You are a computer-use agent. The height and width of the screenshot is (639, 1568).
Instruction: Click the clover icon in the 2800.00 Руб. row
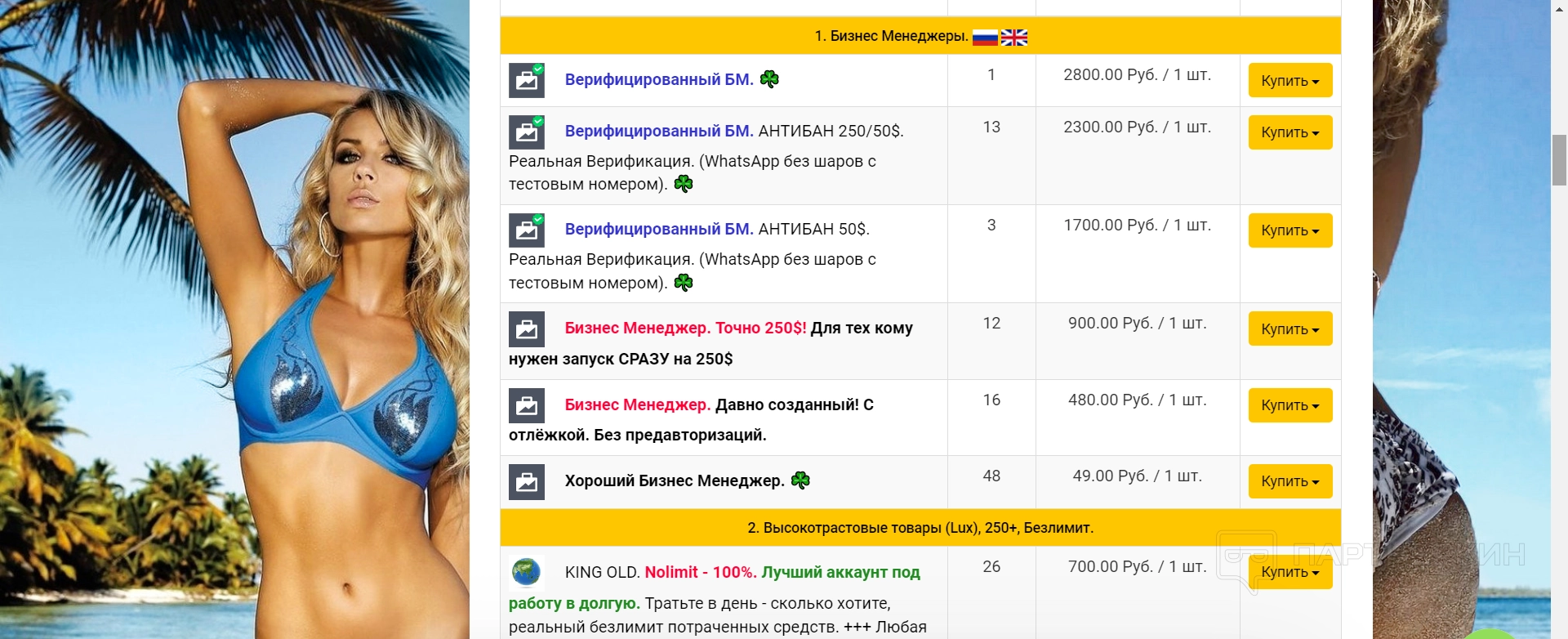pos(769,79)
